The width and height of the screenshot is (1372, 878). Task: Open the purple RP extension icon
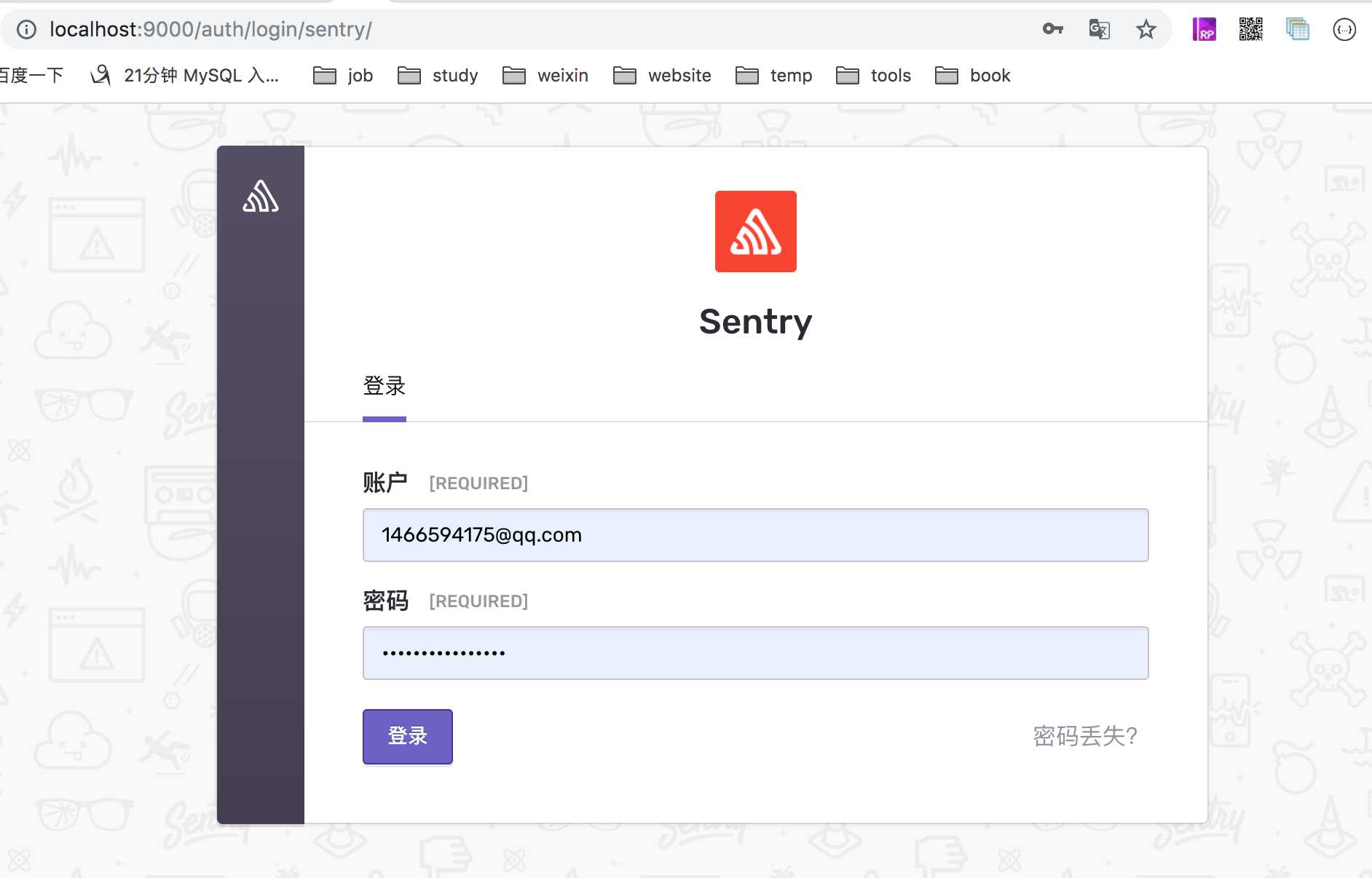click(1204, 29)
